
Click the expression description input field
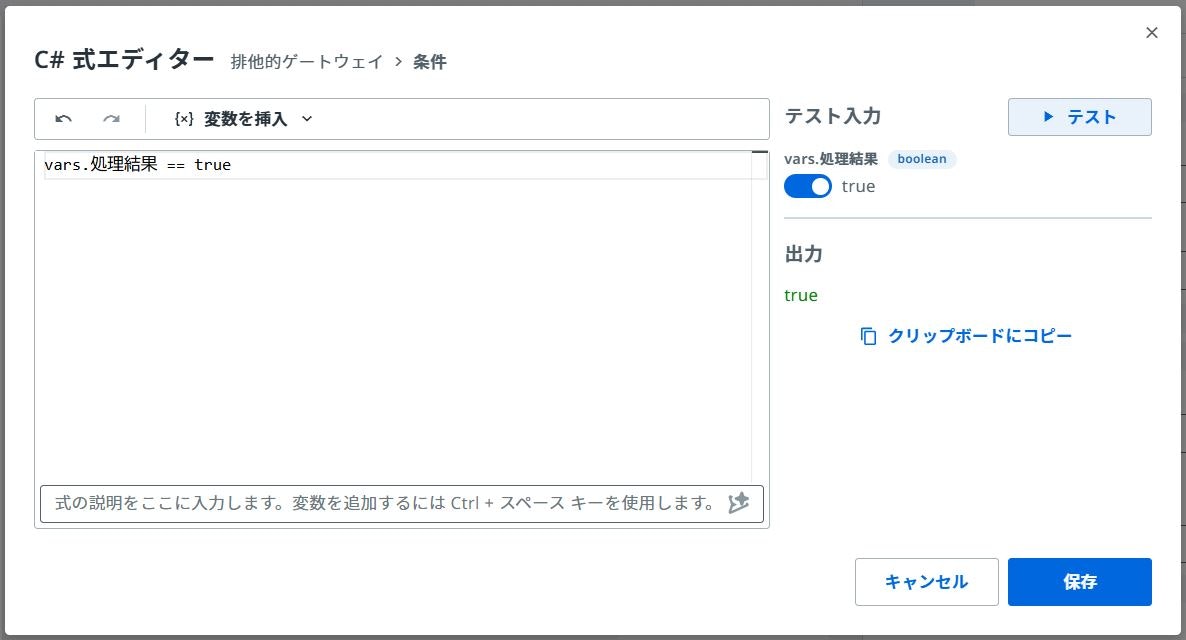point(380,503)
